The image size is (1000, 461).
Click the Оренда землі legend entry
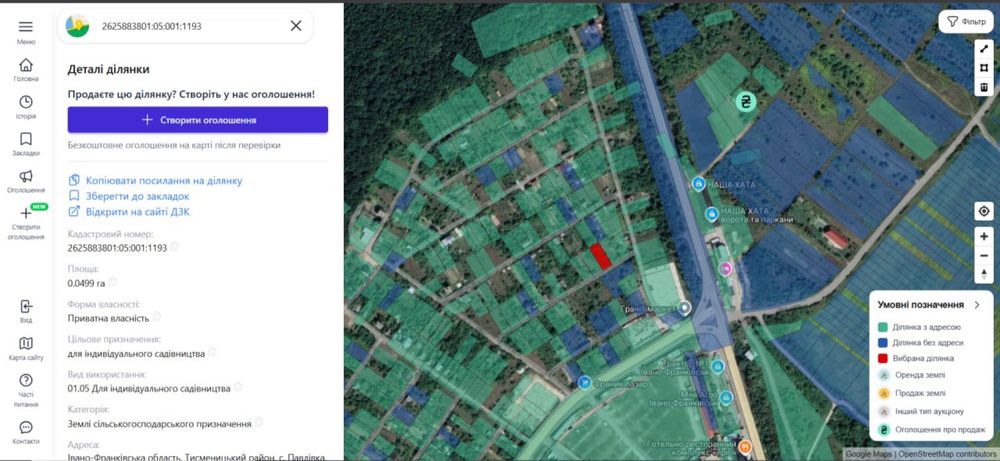tap(912, 376)
